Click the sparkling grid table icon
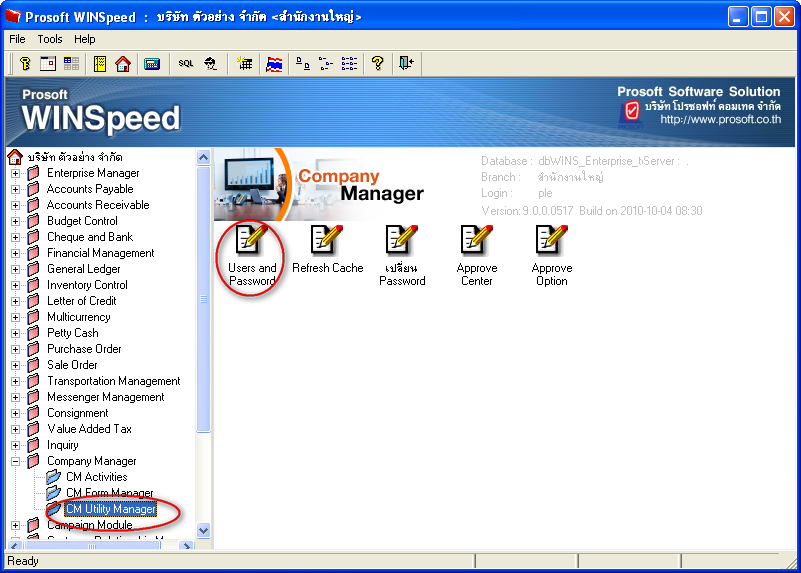The width and height of the screenshot is (801, 573). [x=245, y=64]
